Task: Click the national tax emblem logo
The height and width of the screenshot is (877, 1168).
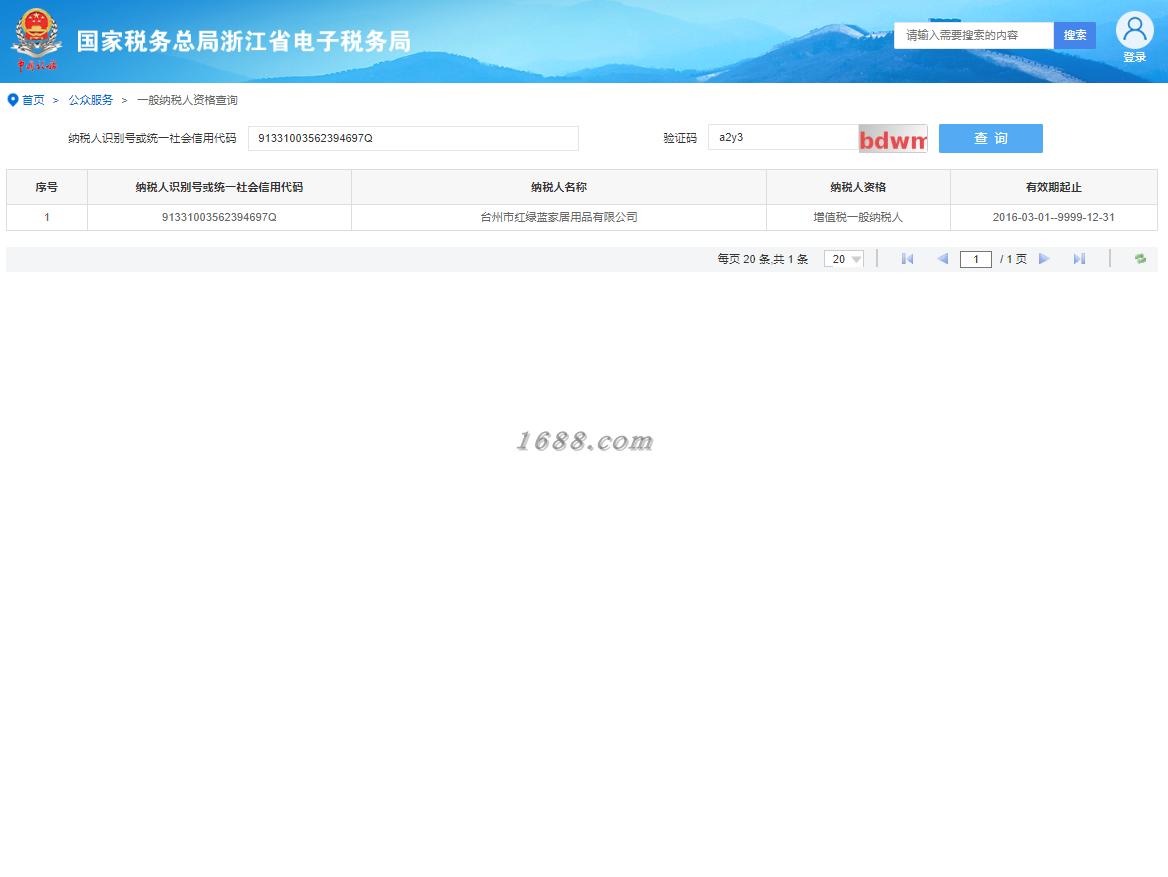Action: (x=36, y=40)
